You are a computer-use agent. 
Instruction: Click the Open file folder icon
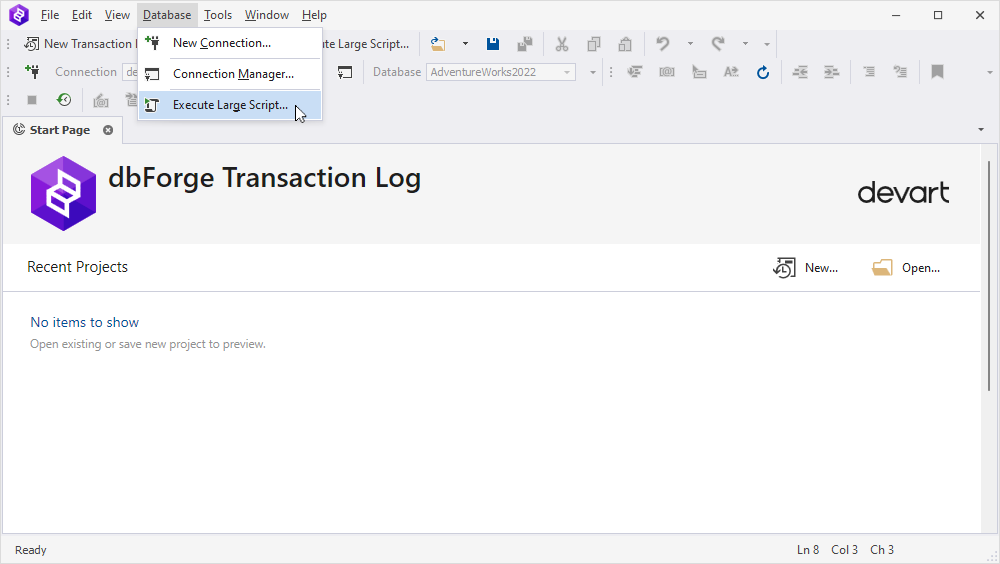coord(438,44)
